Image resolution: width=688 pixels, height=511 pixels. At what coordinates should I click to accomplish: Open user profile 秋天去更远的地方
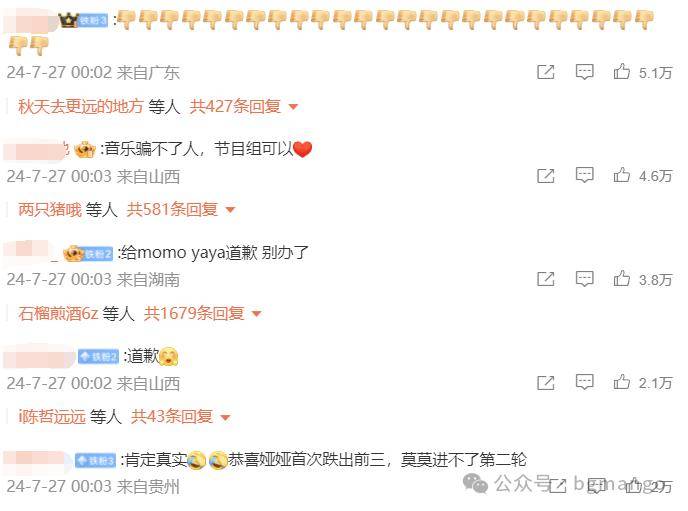point(81,106)
